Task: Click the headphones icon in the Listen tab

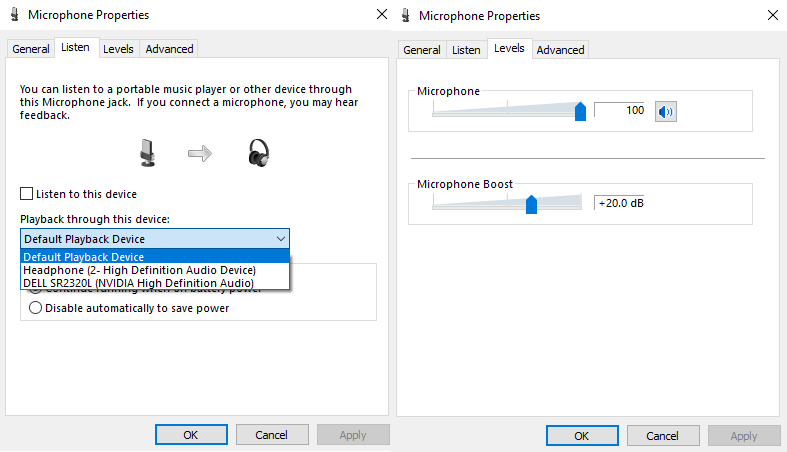Action: pos(259,153)
